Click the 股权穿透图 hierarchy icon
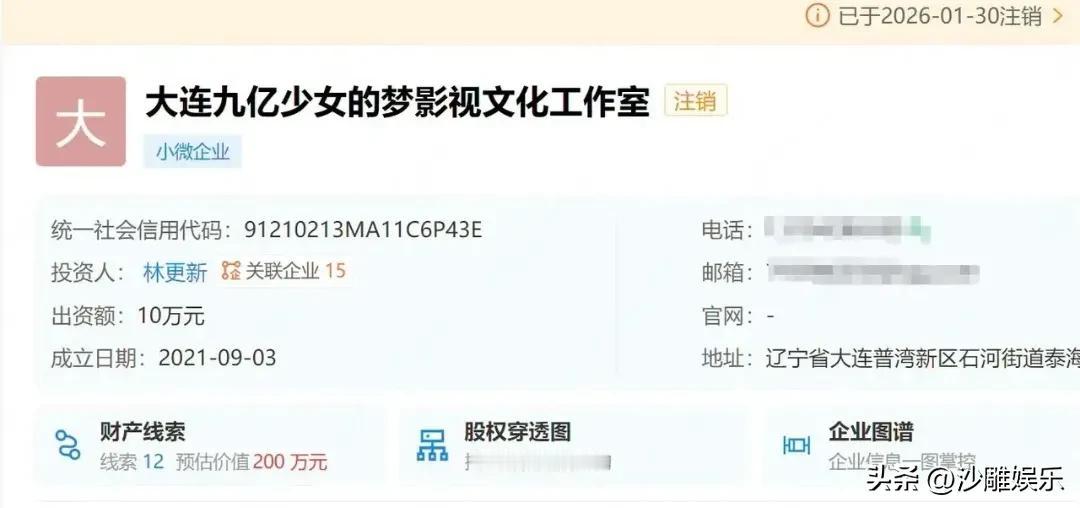Viewport: 1080px width, 508px height. coord(432,445)
